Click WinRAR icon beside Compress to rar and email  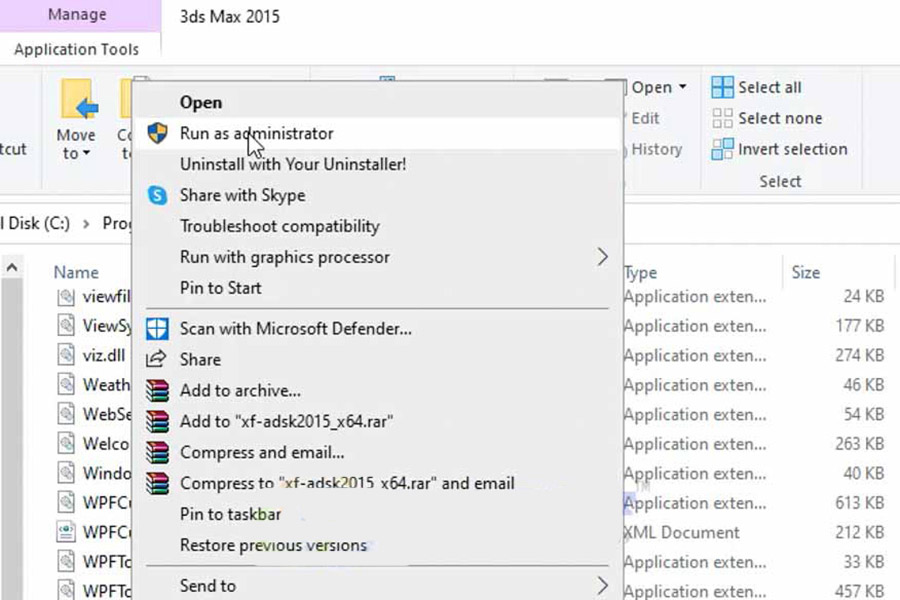tap(157, 484)
